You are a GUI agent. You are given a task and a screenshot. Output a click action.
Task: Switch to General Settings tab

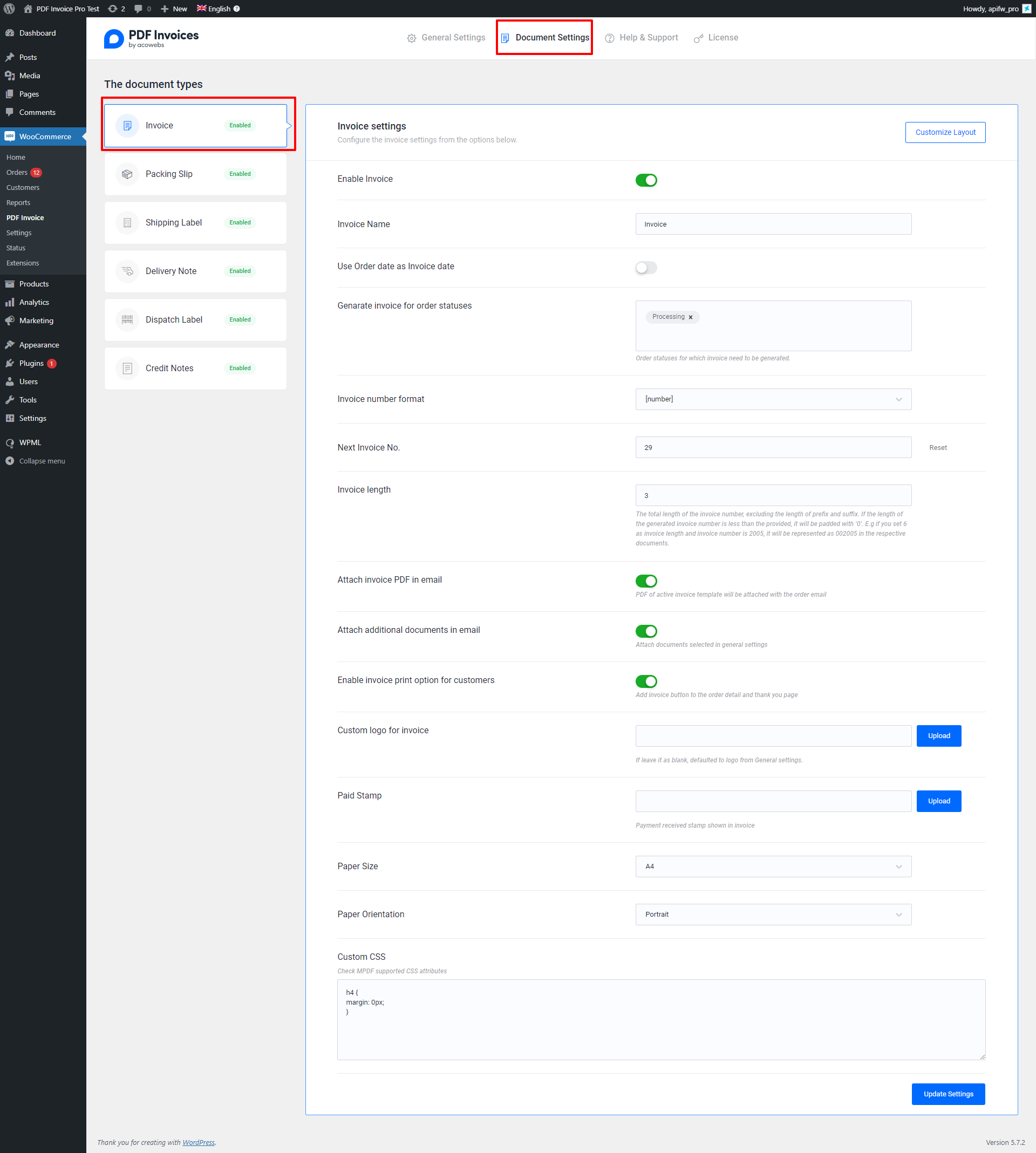[446, 38]
